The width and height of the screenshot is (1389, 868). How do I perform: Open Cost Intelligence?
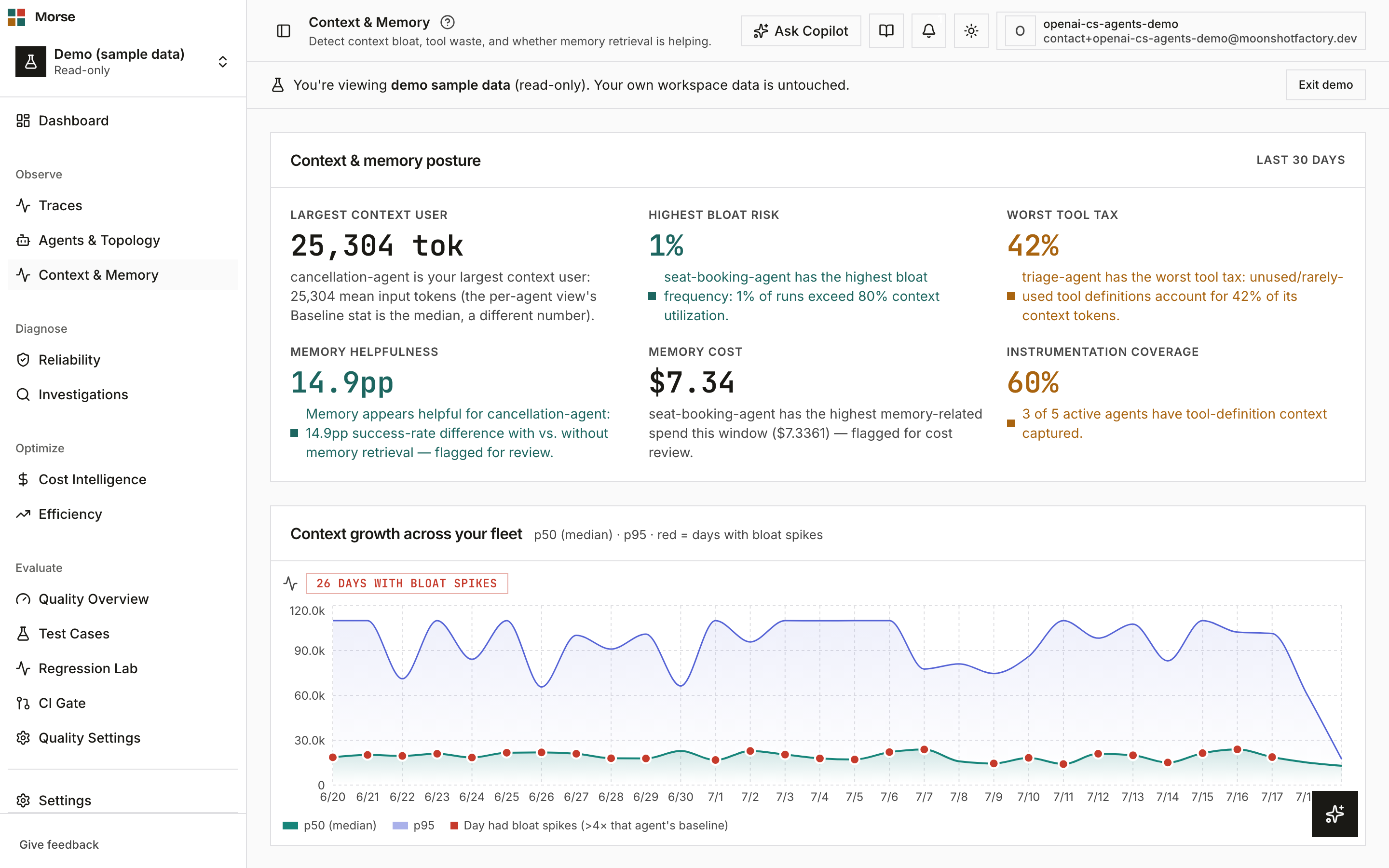point(123,479)
